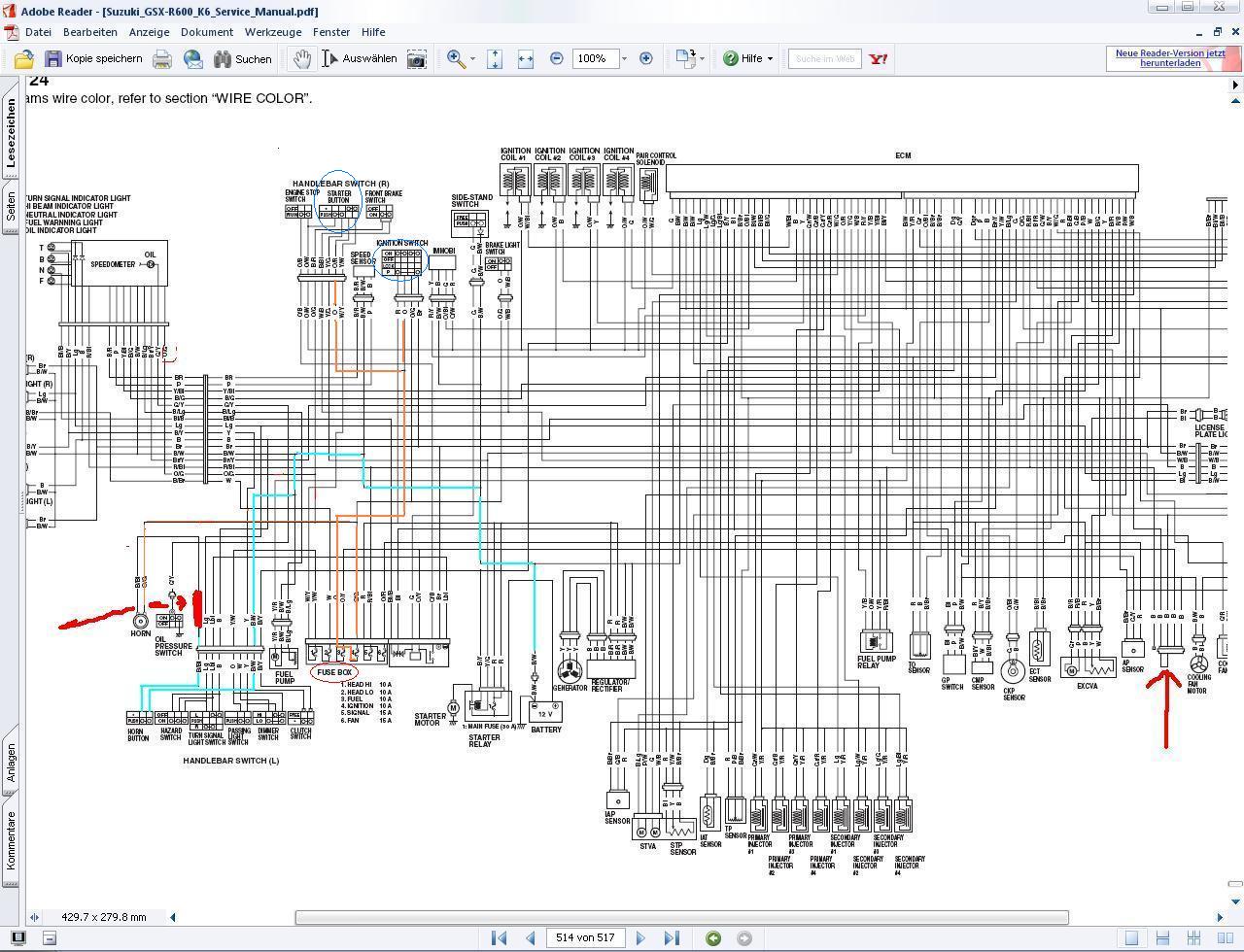Select the Hand tool

pos(302,59)
